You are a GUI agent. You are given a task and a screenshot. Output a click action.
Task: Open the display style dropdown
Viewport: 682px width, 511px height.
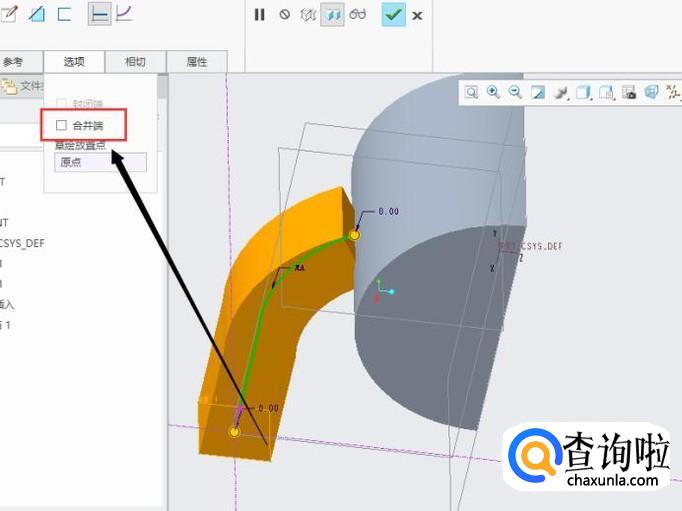pos(583,92)
